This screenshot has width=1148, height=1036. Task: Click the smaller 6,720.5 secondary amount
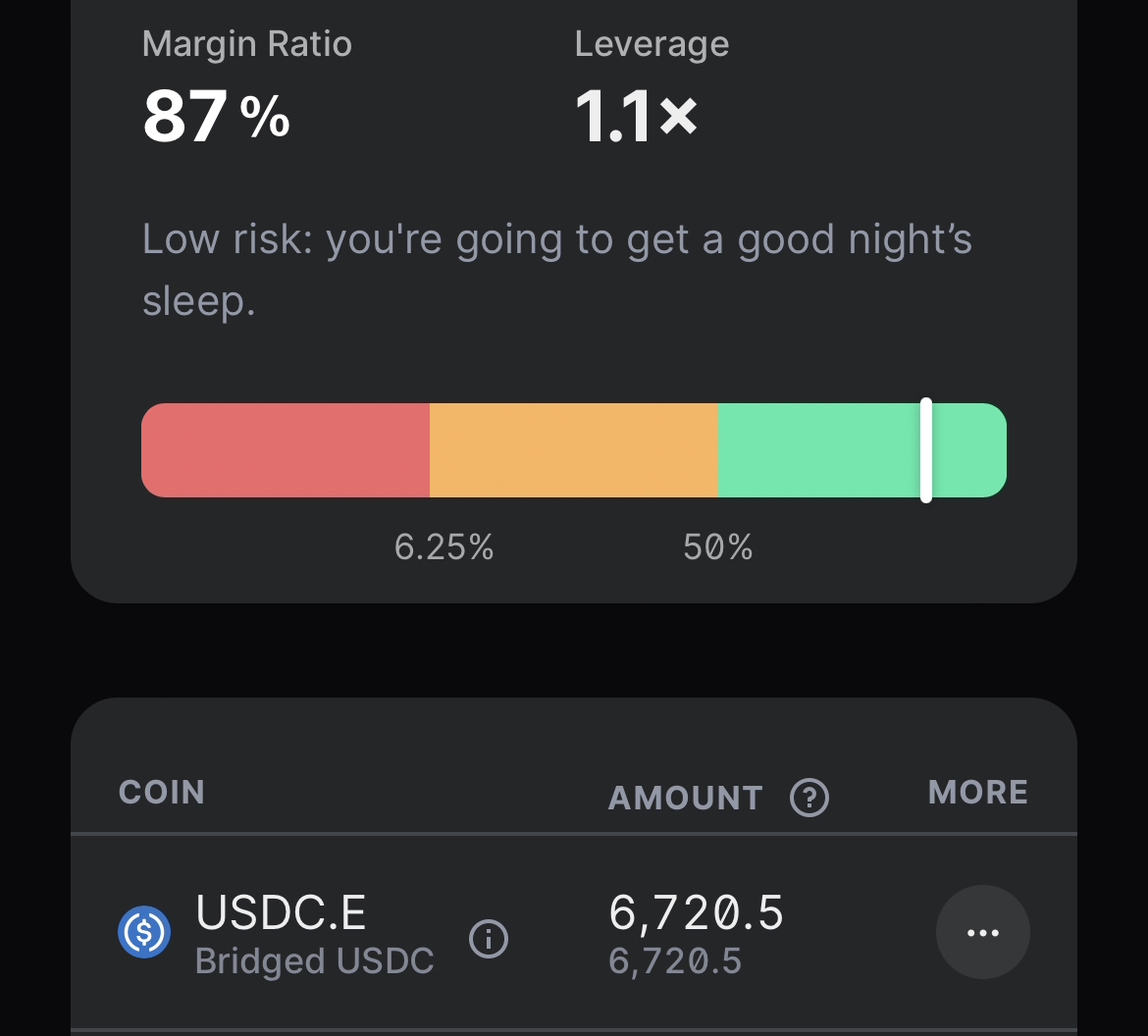pyautogui.click(x=674, y=960)
